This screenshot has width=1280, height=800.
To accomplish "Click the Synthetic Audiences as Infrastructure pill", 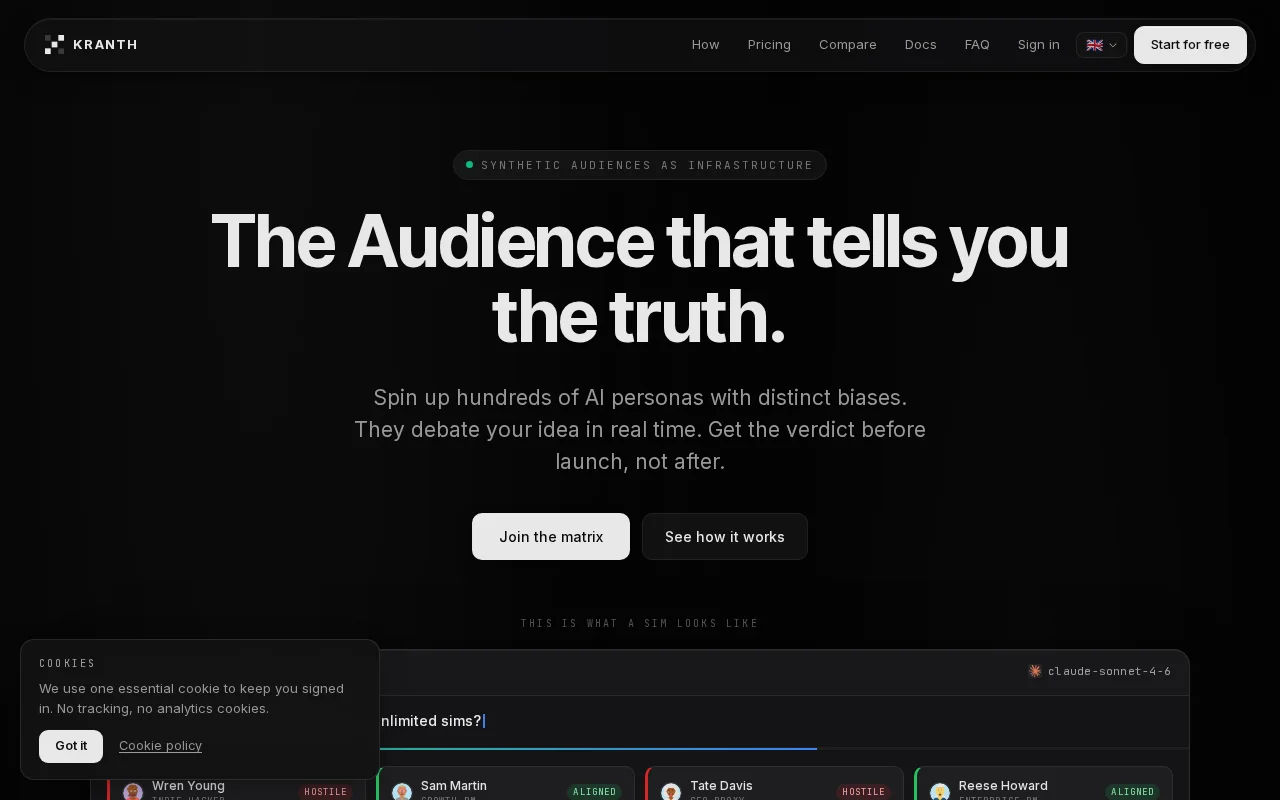I will (640, 165).
